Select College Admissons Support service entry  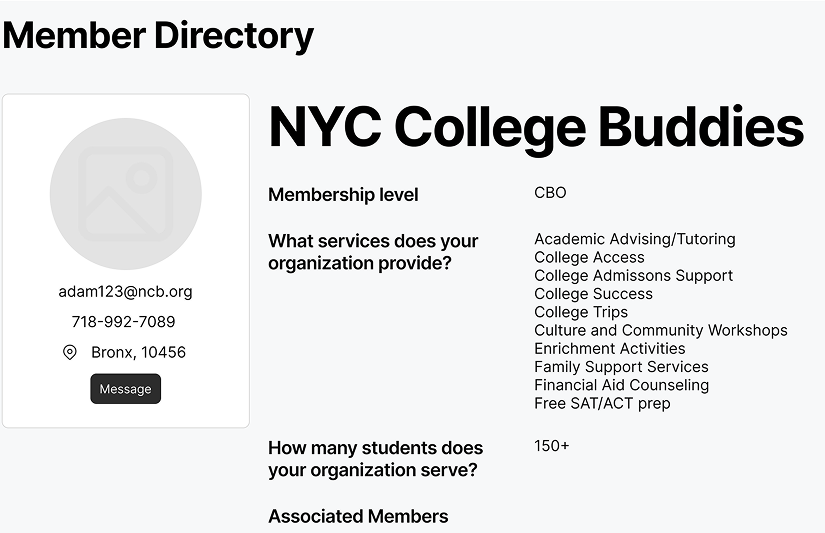(x=633, y=275)
